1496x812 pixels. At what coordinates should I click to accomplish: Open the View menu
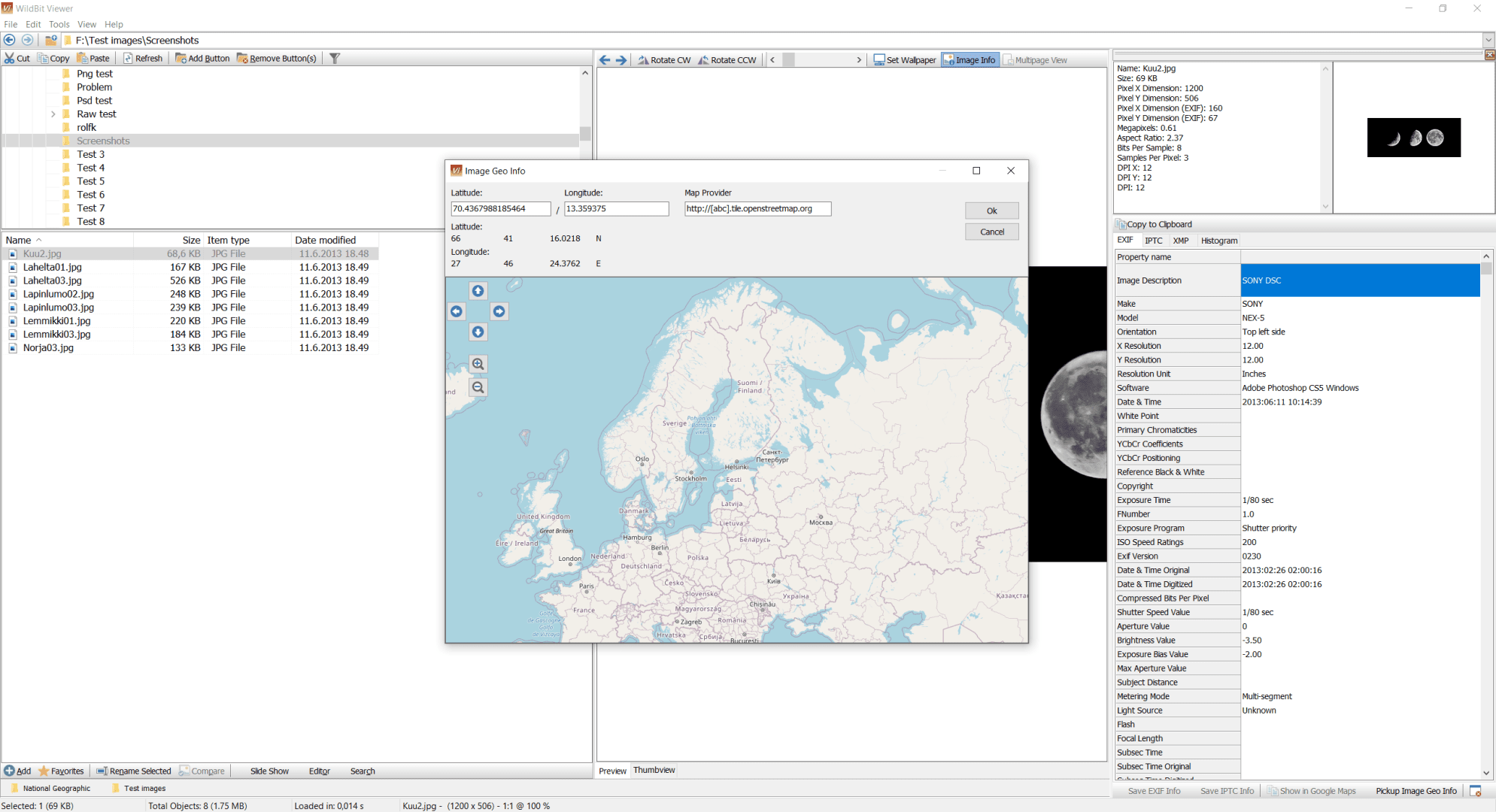[x=87, y=24]
